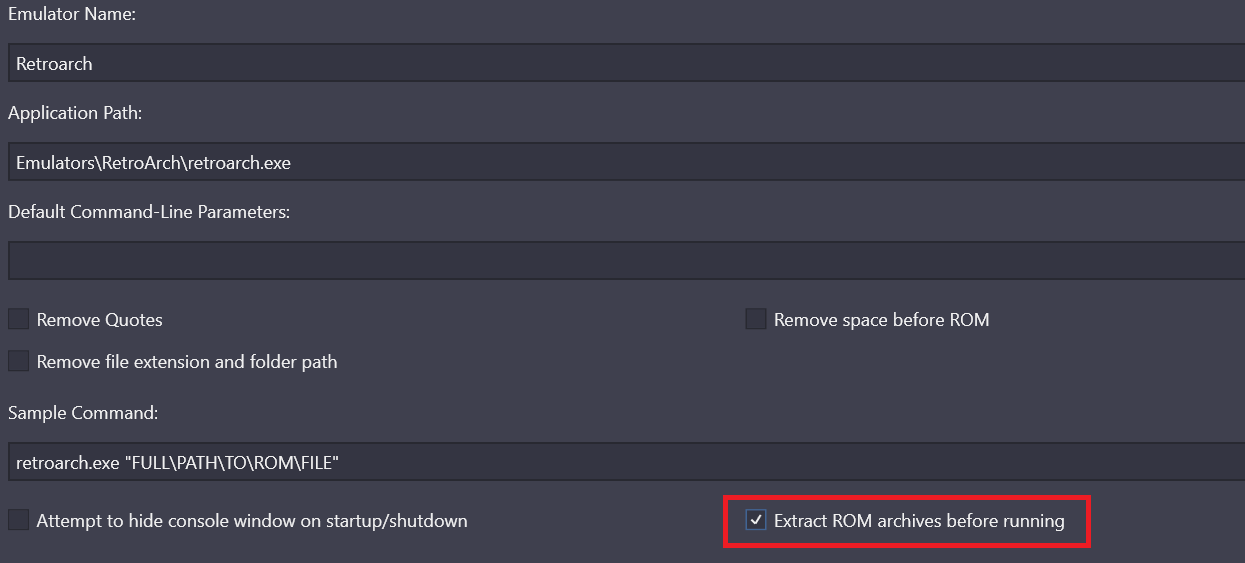The image size is (1245, 563).
Task: Click the "Default Command-Line Parameters:" label
Action: tap(149, 212)
